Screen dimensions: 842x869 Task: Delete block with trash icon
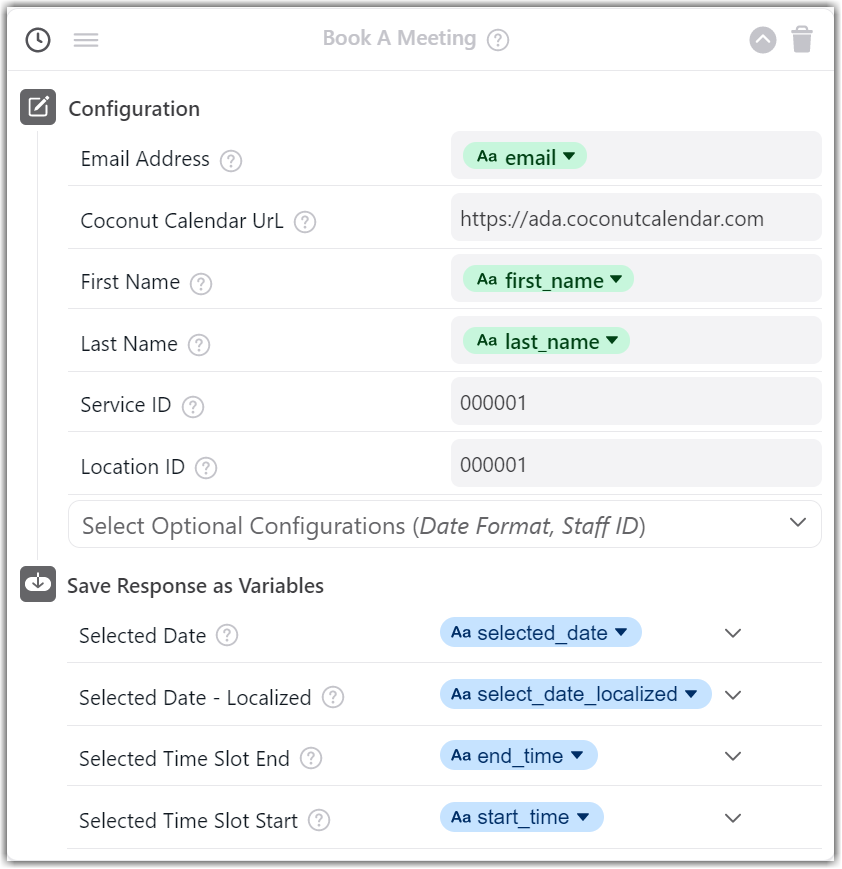(802, 40)
